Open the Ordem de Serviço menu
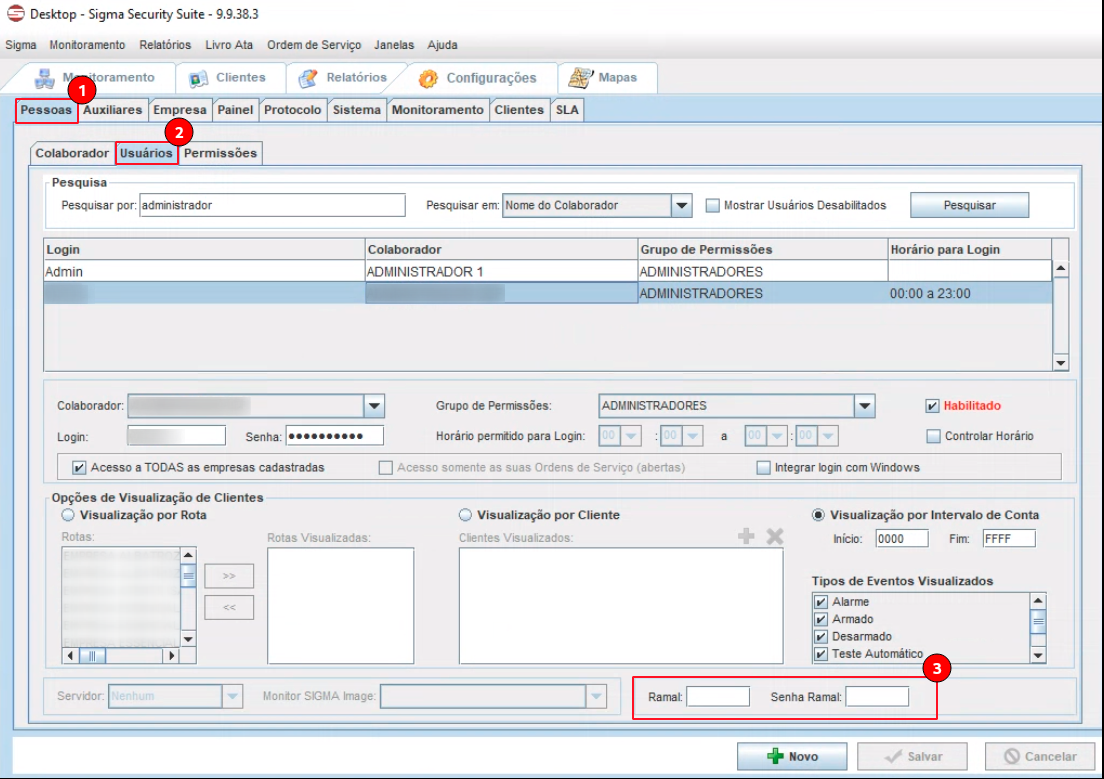1104x779 pixels. pyautogui.click(x=314, y=45)
